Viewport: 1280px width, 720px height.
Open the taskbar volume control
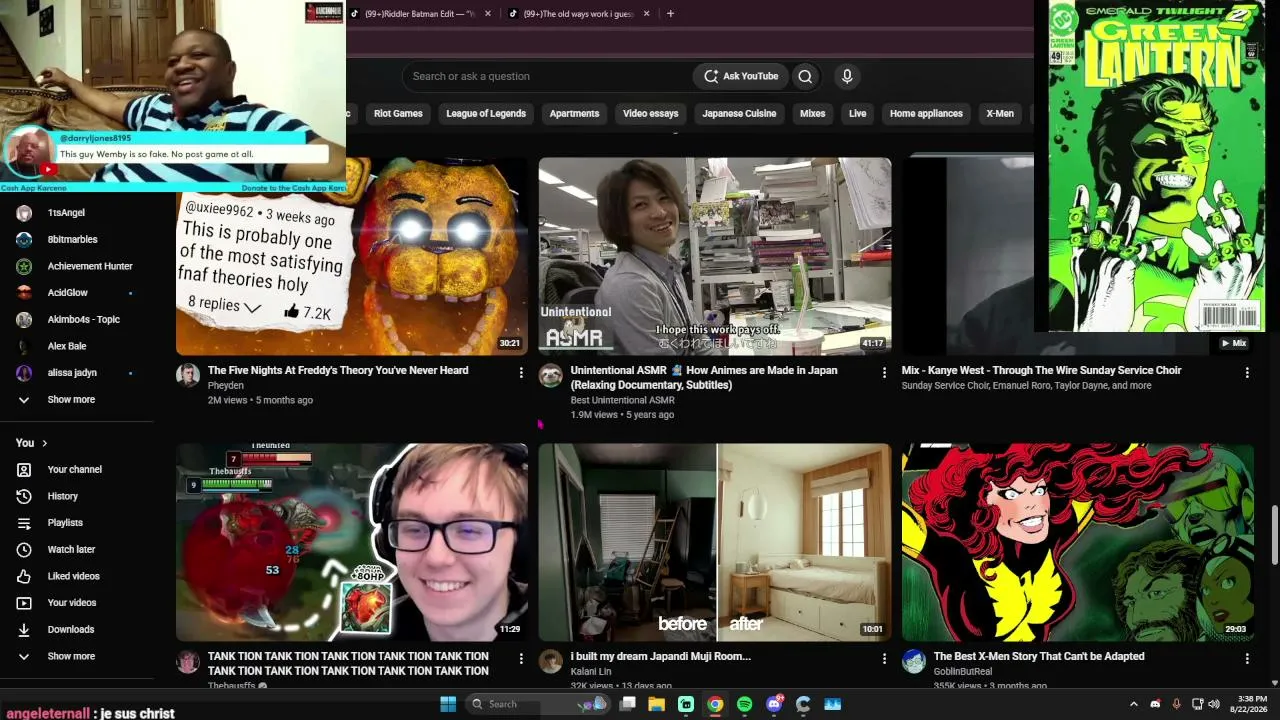(x=1214, y=704)
